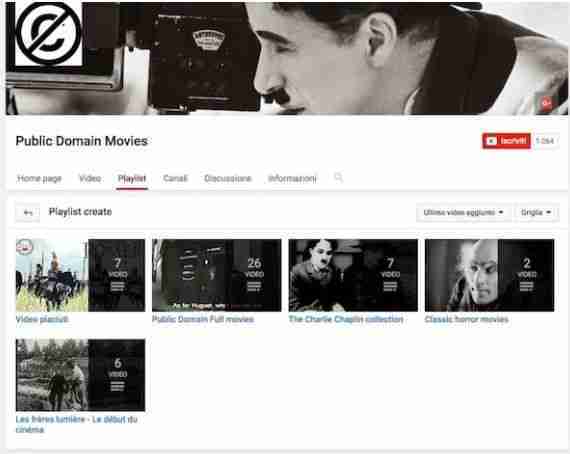This screenshot has width=570, height=454.
Task: Click Les frères lumière - Le début du cinéma link
Action: coord(76,424)
